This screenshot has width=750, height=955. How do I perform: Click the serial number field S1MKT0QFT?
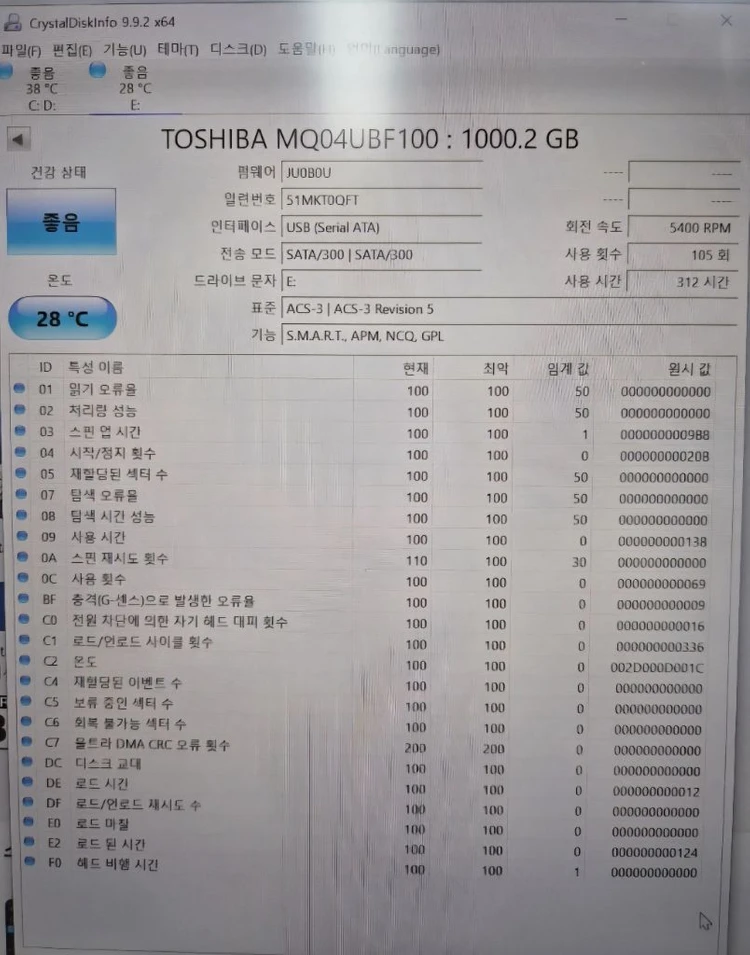(x=381, y=200)
